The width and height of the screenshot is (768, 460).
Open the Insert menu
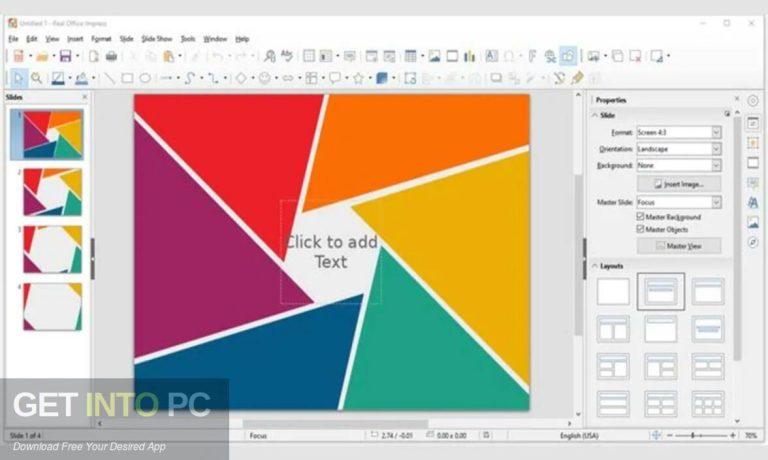(x=75, y=39)
